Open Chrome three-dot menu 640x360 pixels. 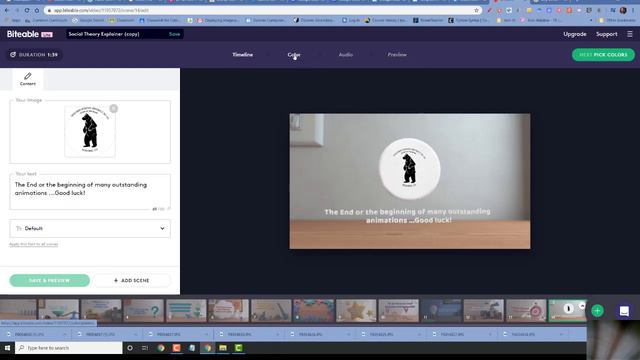[x=633, y=10]
